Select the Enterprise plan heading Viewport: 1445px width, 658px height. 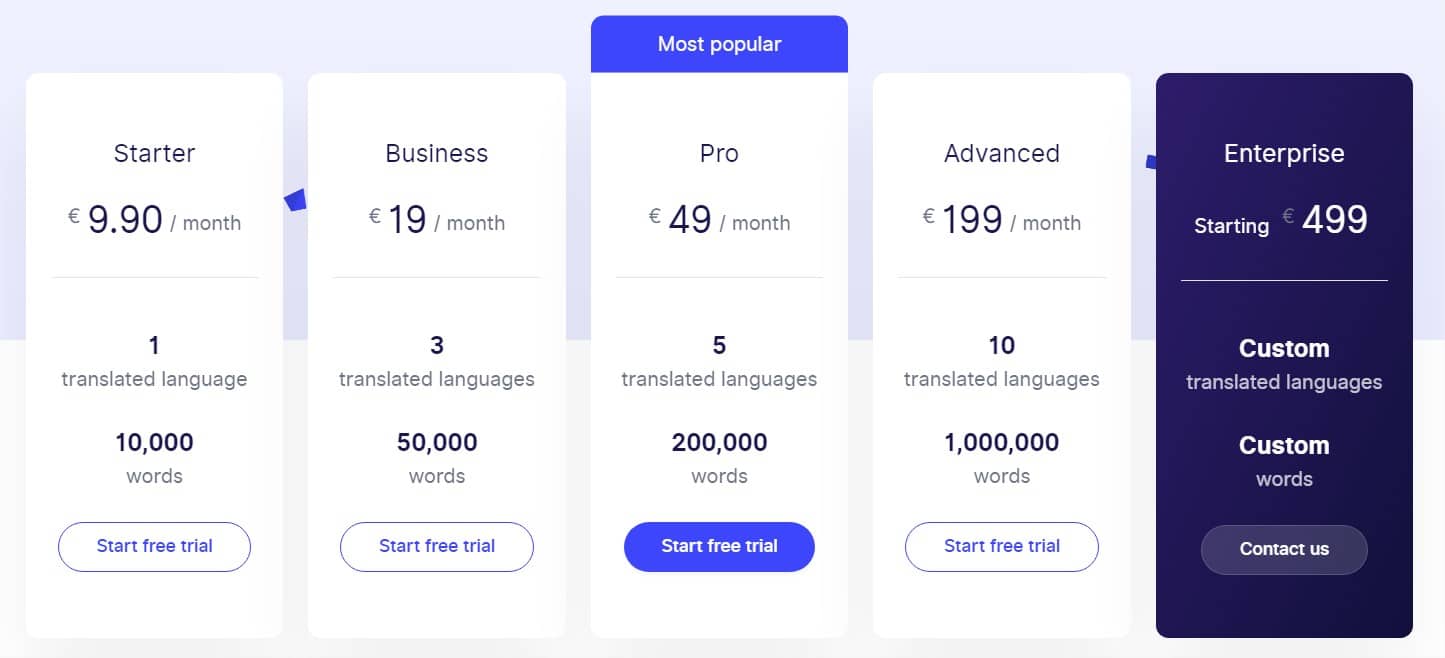(x=1284, y=153)
